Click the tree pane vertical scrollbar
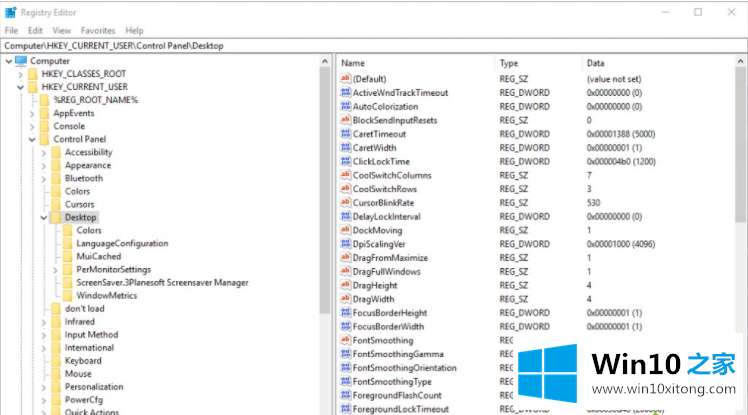This screenshot has width=748, height=415. coord(324,200)
